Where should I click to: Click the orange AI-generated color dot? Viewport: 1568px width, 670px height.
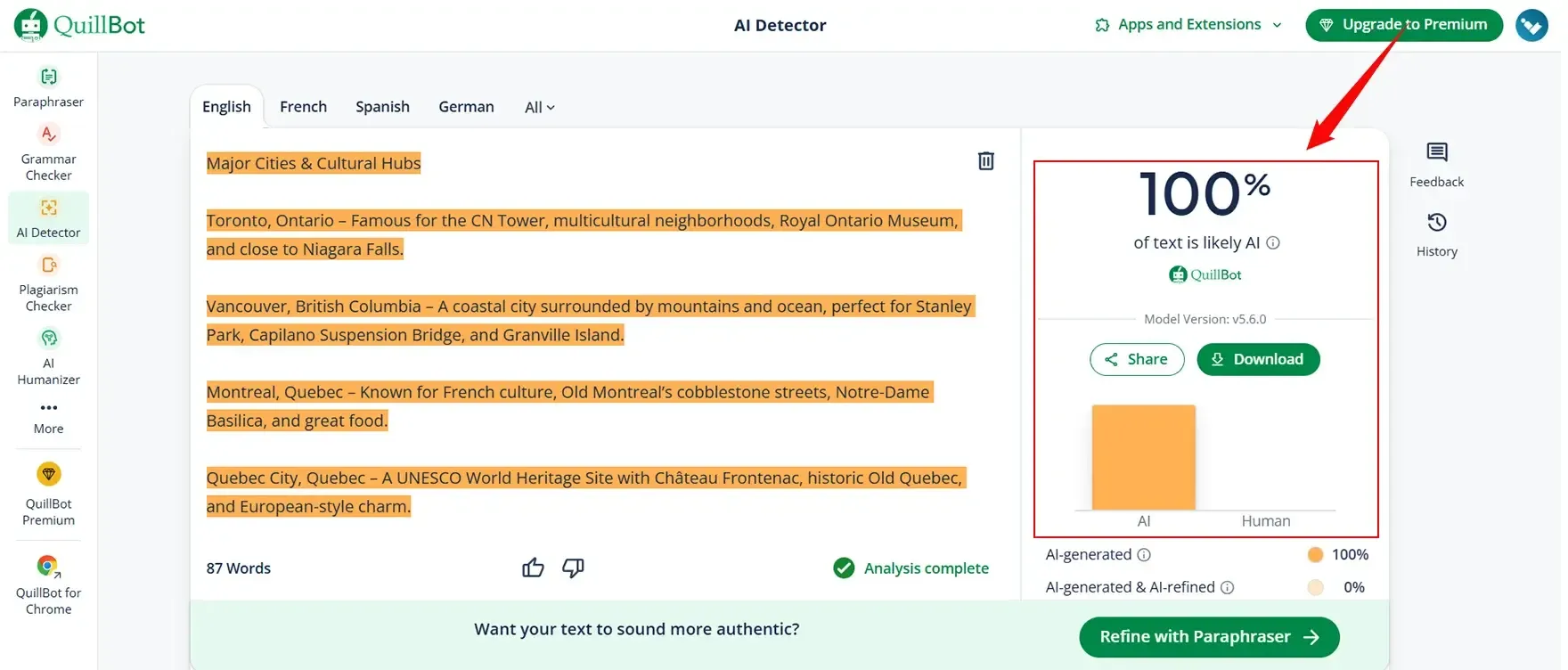1315,555
